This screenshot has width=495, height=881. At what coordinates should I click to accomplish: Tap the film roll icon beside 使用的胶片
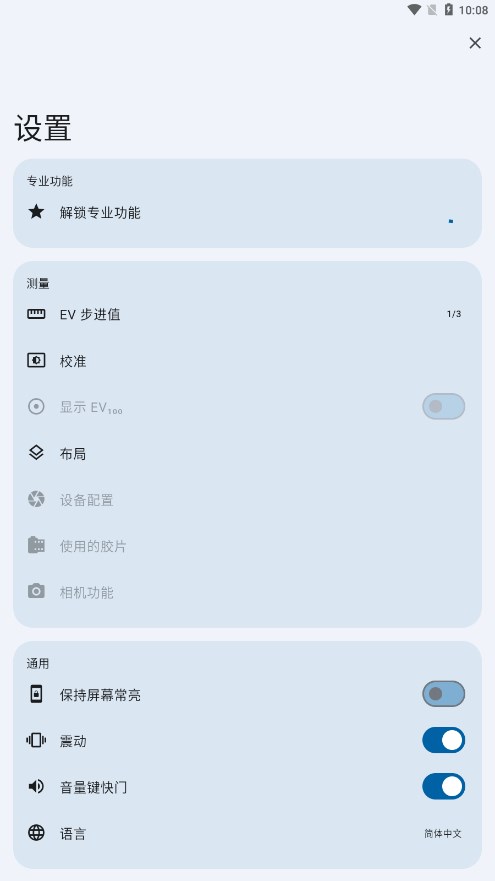36,545
